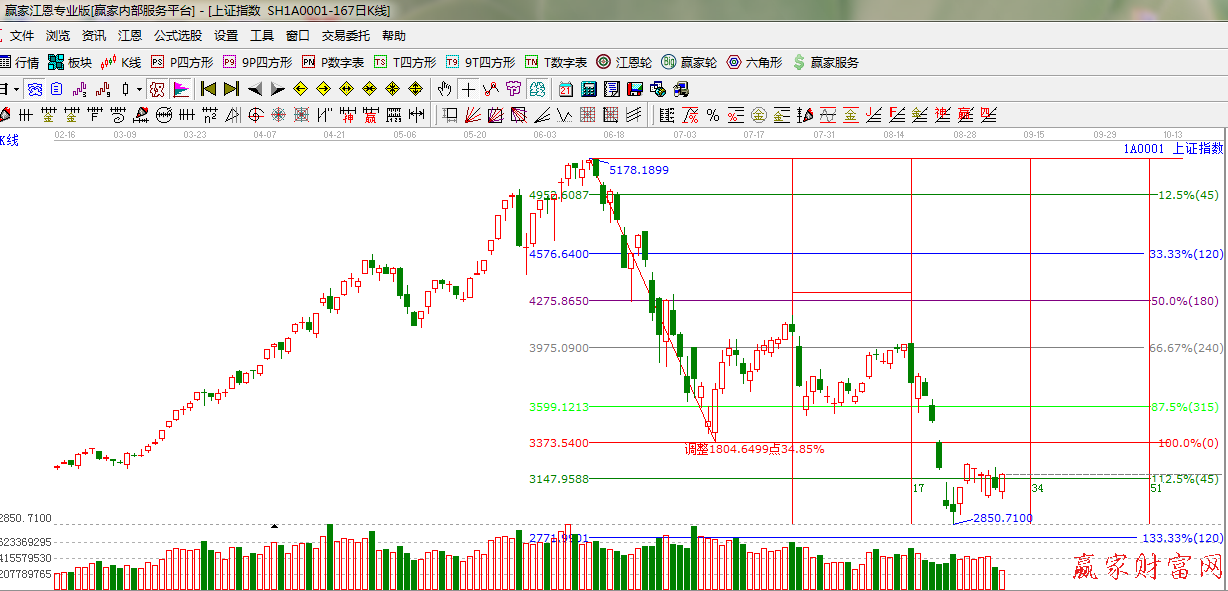Toggle the pressed cyan pattern button
This screenshot has height=591, width=1228.
[x=537, y=89]
